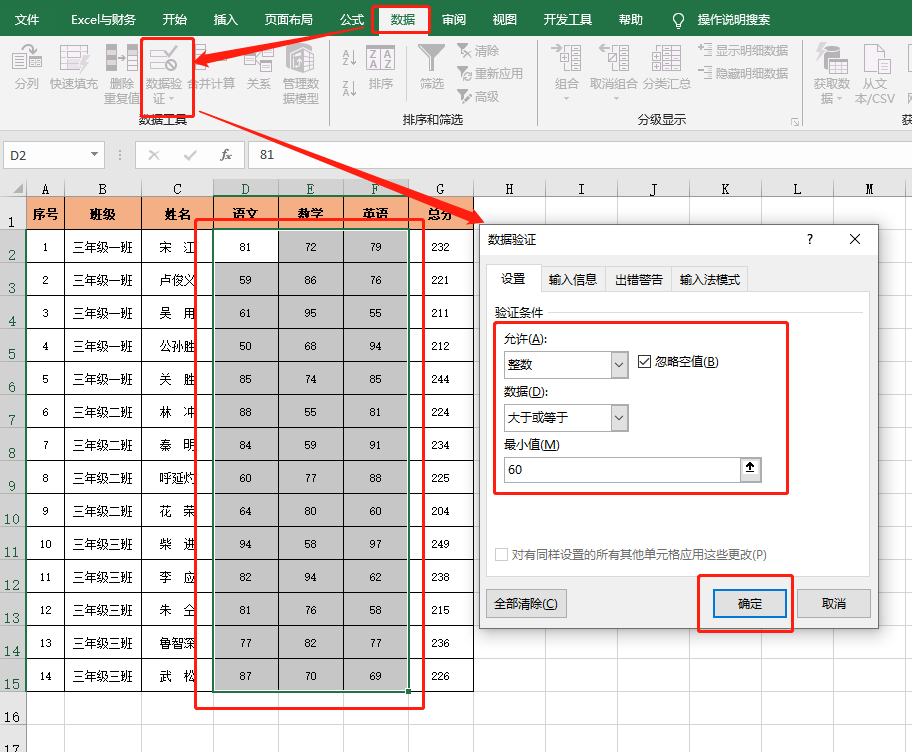Open the 开发工具 ribbon tab
This screenshot has height=752, width=912.
click(x=568, y=20)
